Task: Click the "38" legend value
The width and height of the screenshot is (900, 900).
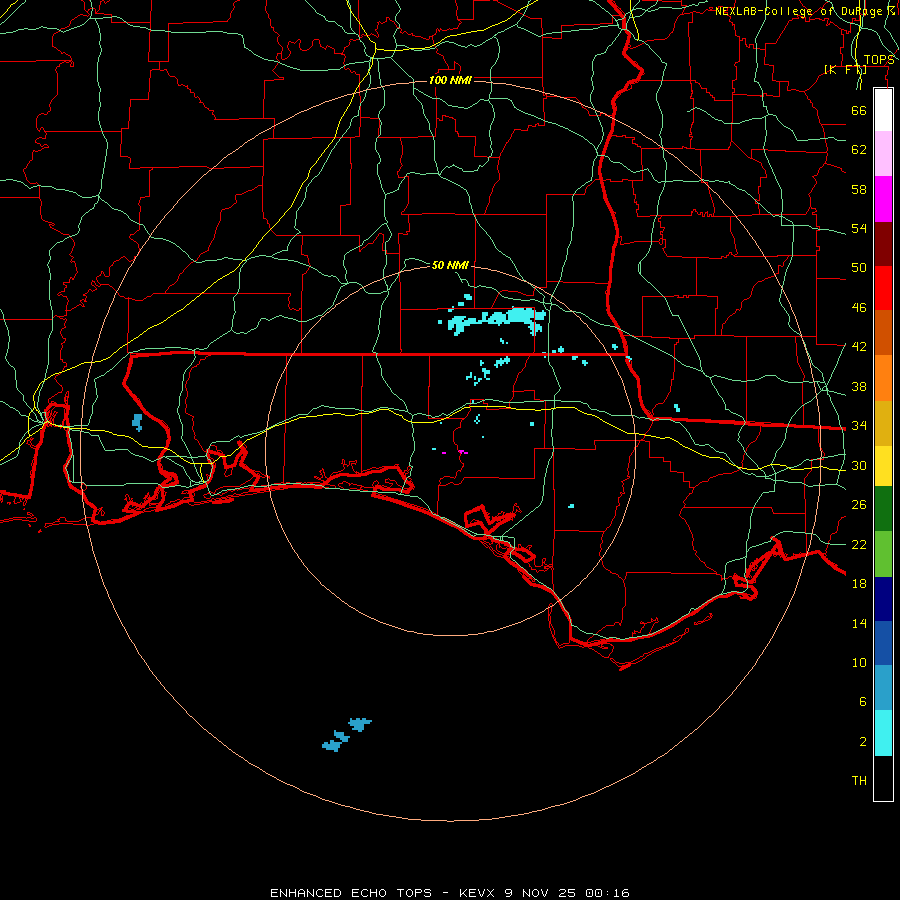Action: 859,386
